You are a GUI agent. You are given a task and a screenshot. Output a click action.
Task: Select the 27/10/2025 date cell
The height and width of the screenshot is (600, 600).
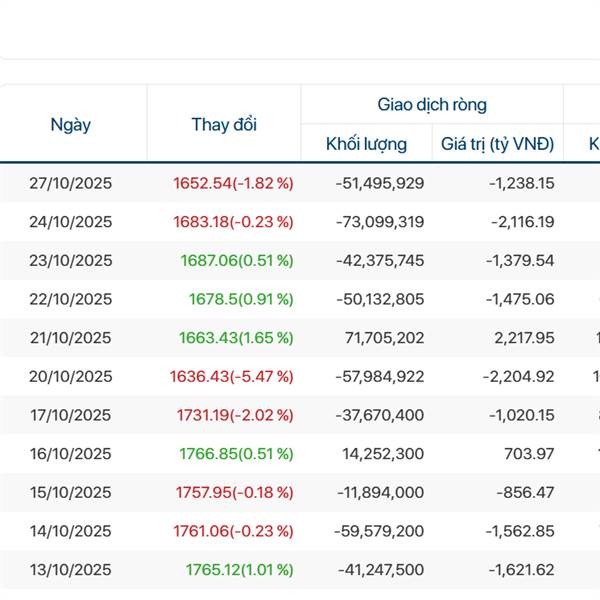click(x=71, y=183)
